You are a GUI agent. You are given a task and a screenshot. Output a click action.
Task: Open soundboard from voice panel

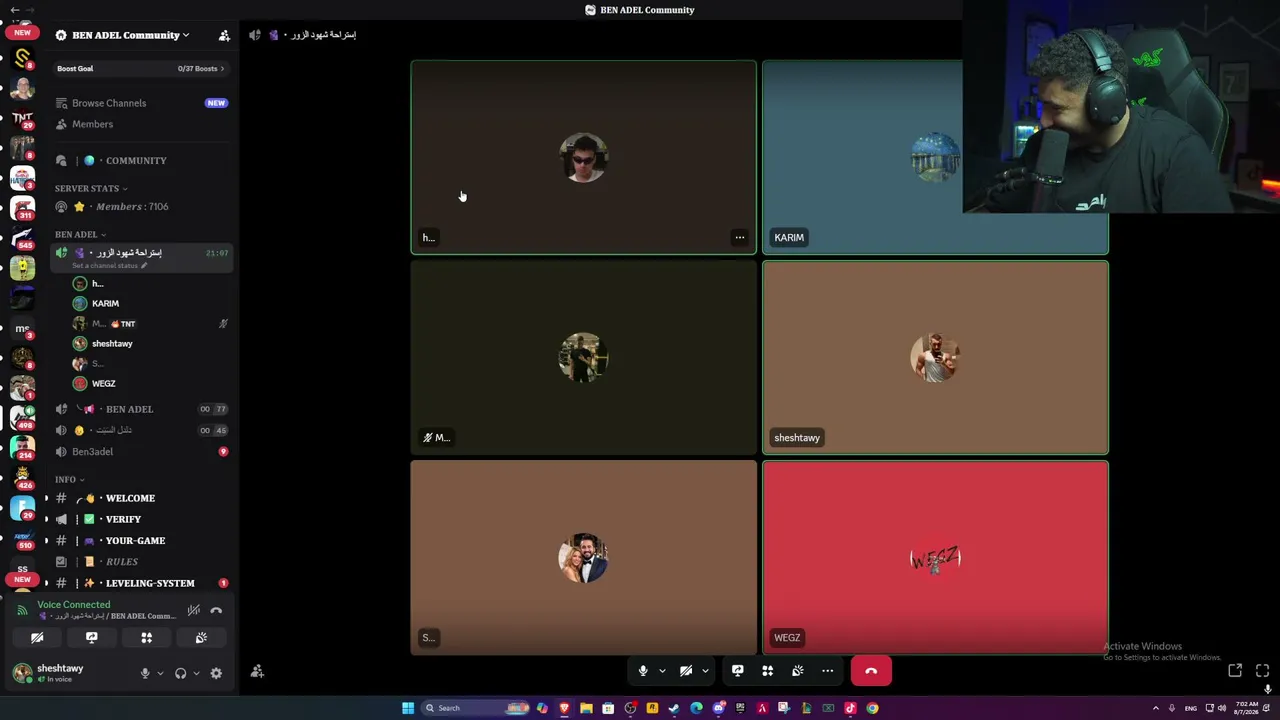click(x=201, y=638)
